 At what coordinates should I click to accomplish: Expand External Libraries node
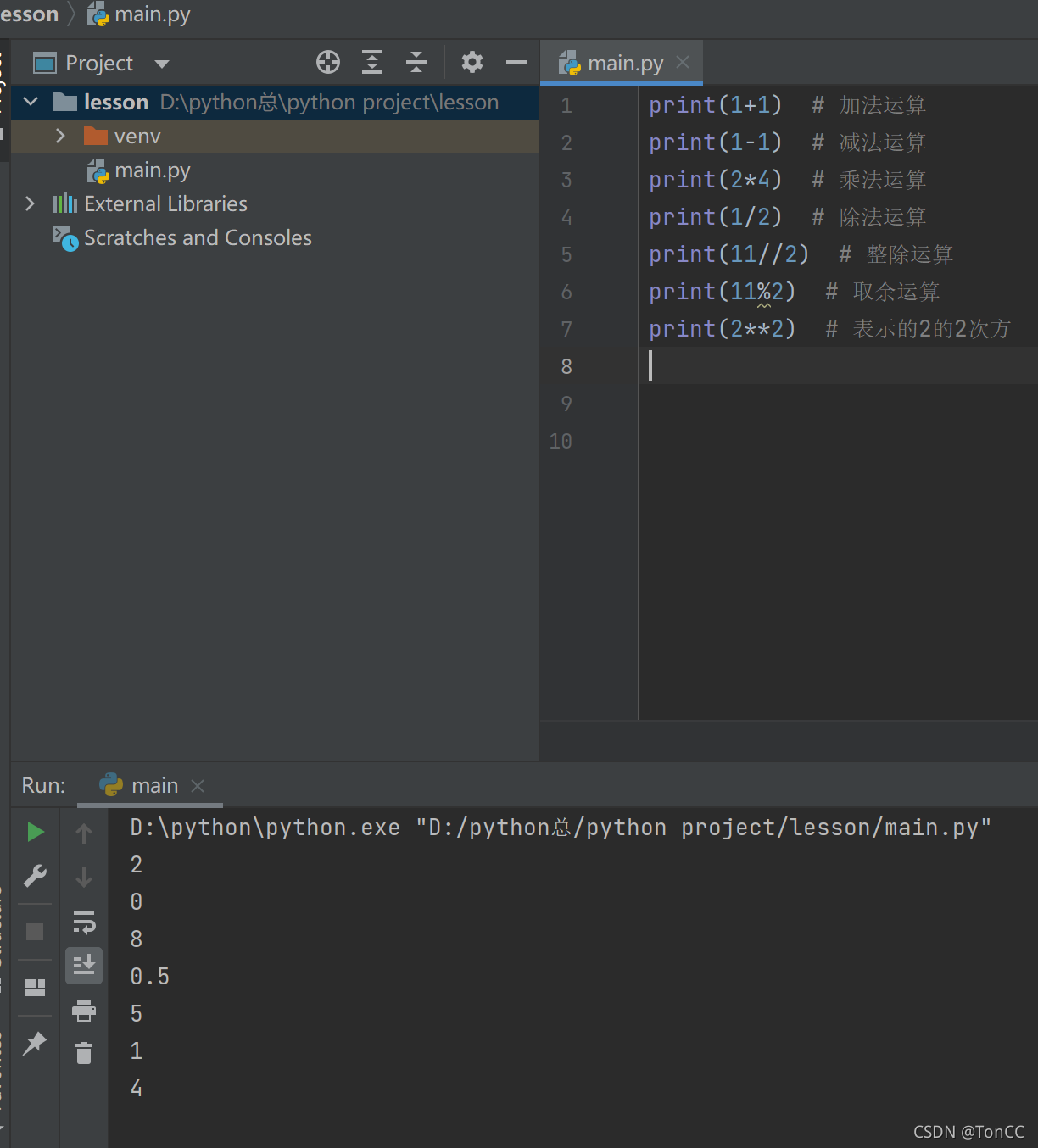tap(31, 203)
